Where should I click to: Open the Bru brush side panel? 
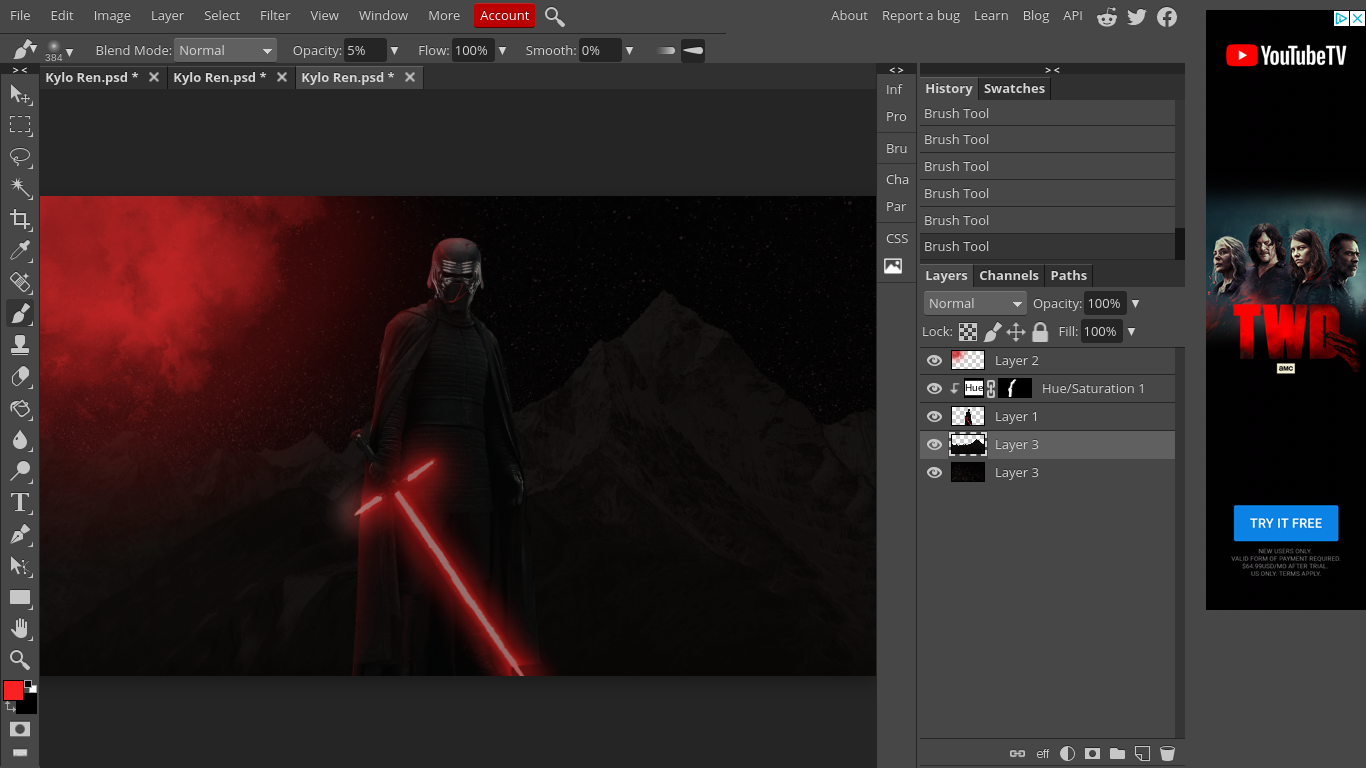[x=896, y=148]
